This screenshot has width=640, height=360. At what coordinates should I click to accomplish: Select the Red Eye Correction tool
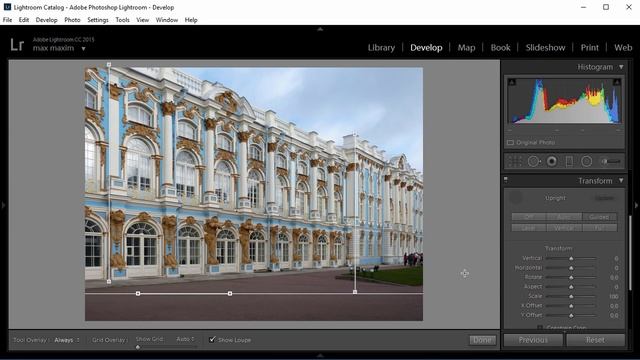pyautogui.click(x=551, y=161)
